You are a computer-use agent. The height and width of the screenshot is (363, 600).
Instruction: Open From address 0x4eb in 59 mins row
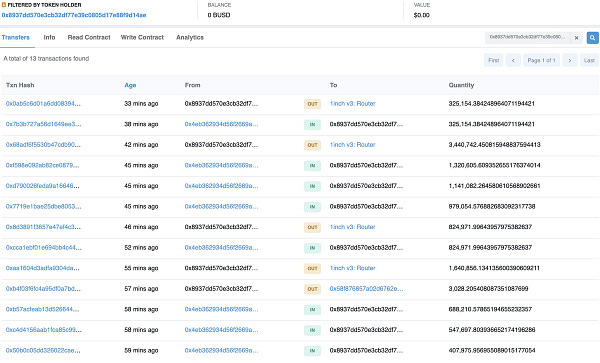[x=221, y=351]
